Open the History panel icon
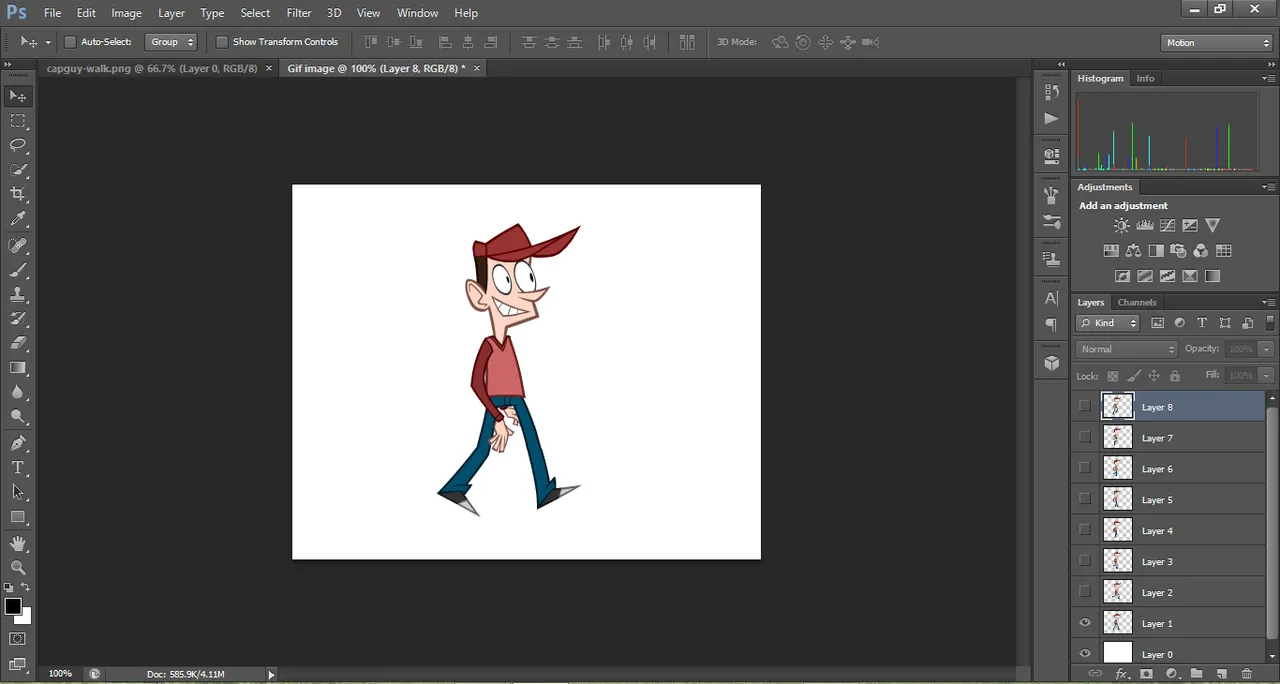Viewport: 1280px width, 684px height. coord(1051,92)
